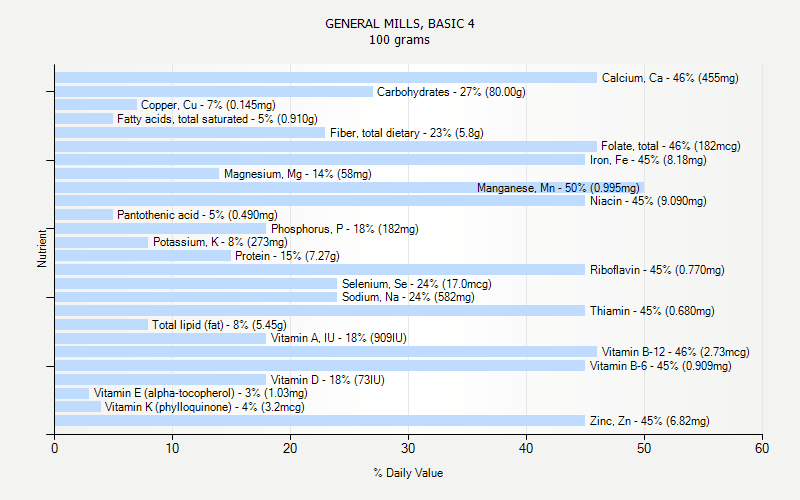The image size is (800, 500).
Task: Click the x-axis tick label 10
Action: (x=172, y=448)
